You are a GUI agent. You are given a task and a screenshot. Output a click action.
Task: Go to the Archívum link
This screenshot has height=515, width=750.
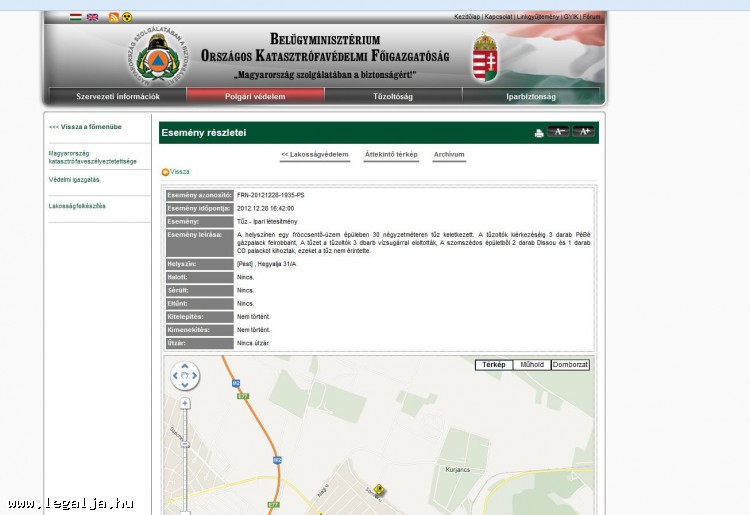(449, 155)
